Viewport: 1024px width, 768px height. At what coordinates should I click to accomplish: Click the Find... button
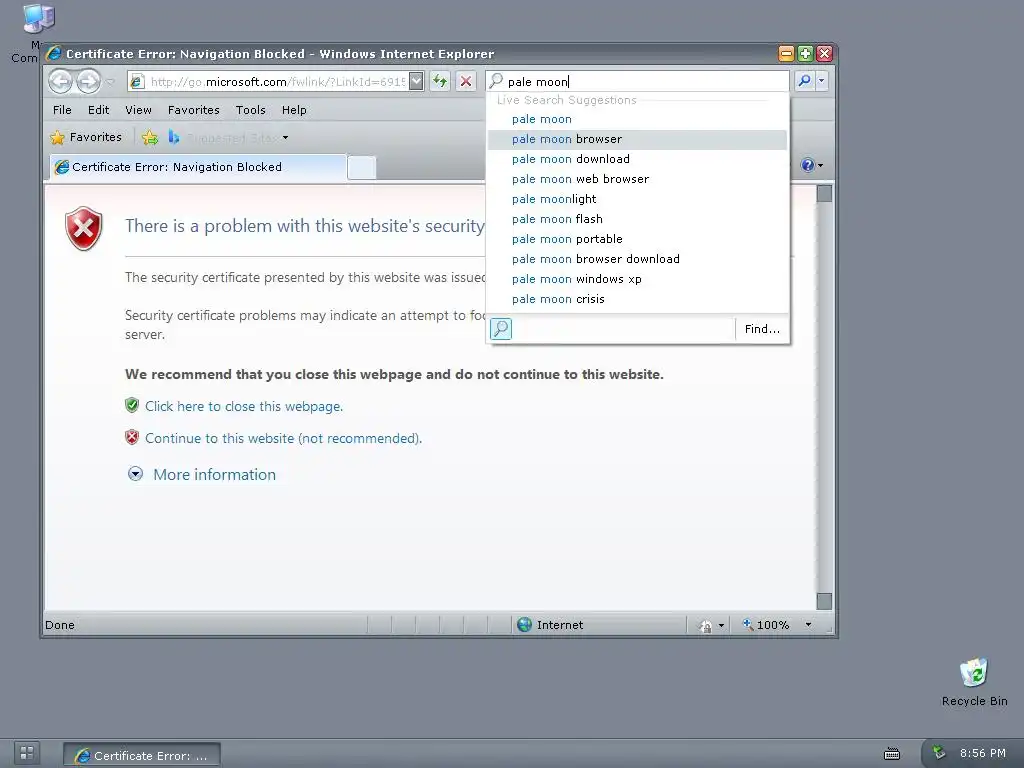tap(762, 328)
